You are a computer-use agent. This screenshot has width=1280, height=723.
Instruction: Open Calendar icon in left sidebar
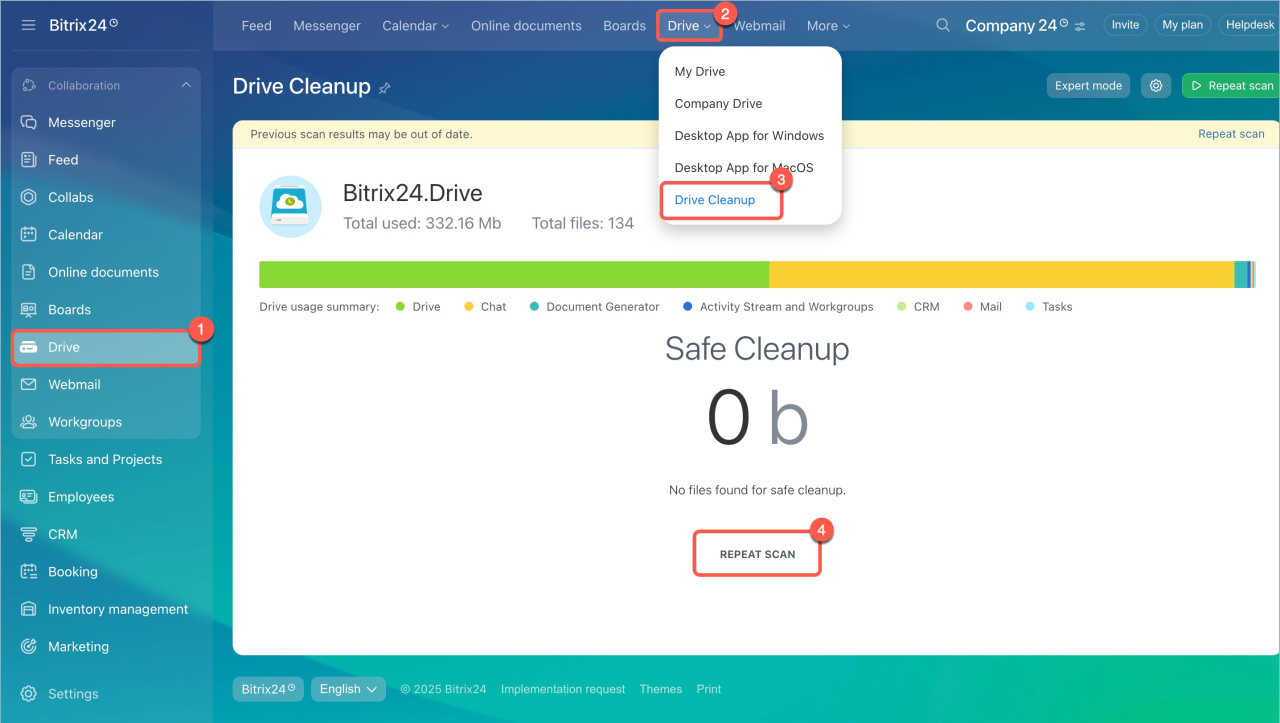point(29,235)
